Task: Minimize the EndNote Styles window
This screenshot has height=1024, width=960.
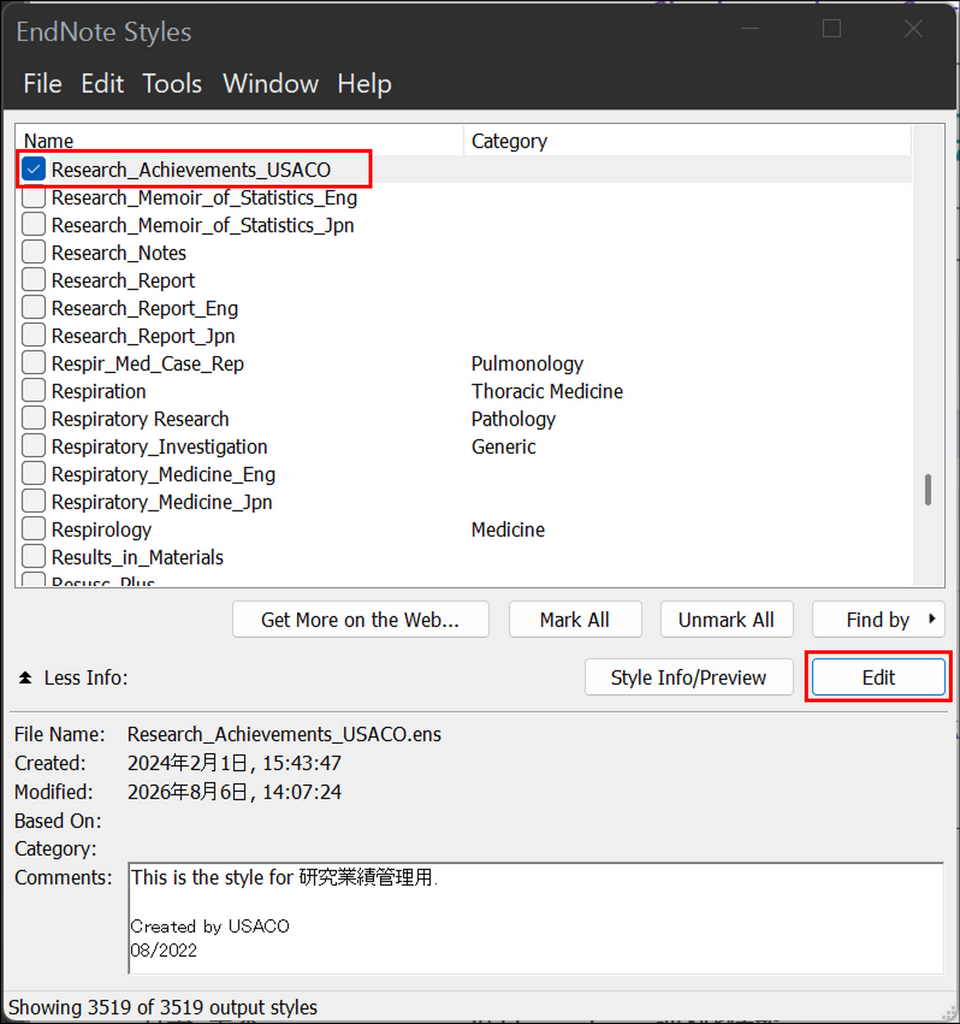Action: [x=750, y=29]
